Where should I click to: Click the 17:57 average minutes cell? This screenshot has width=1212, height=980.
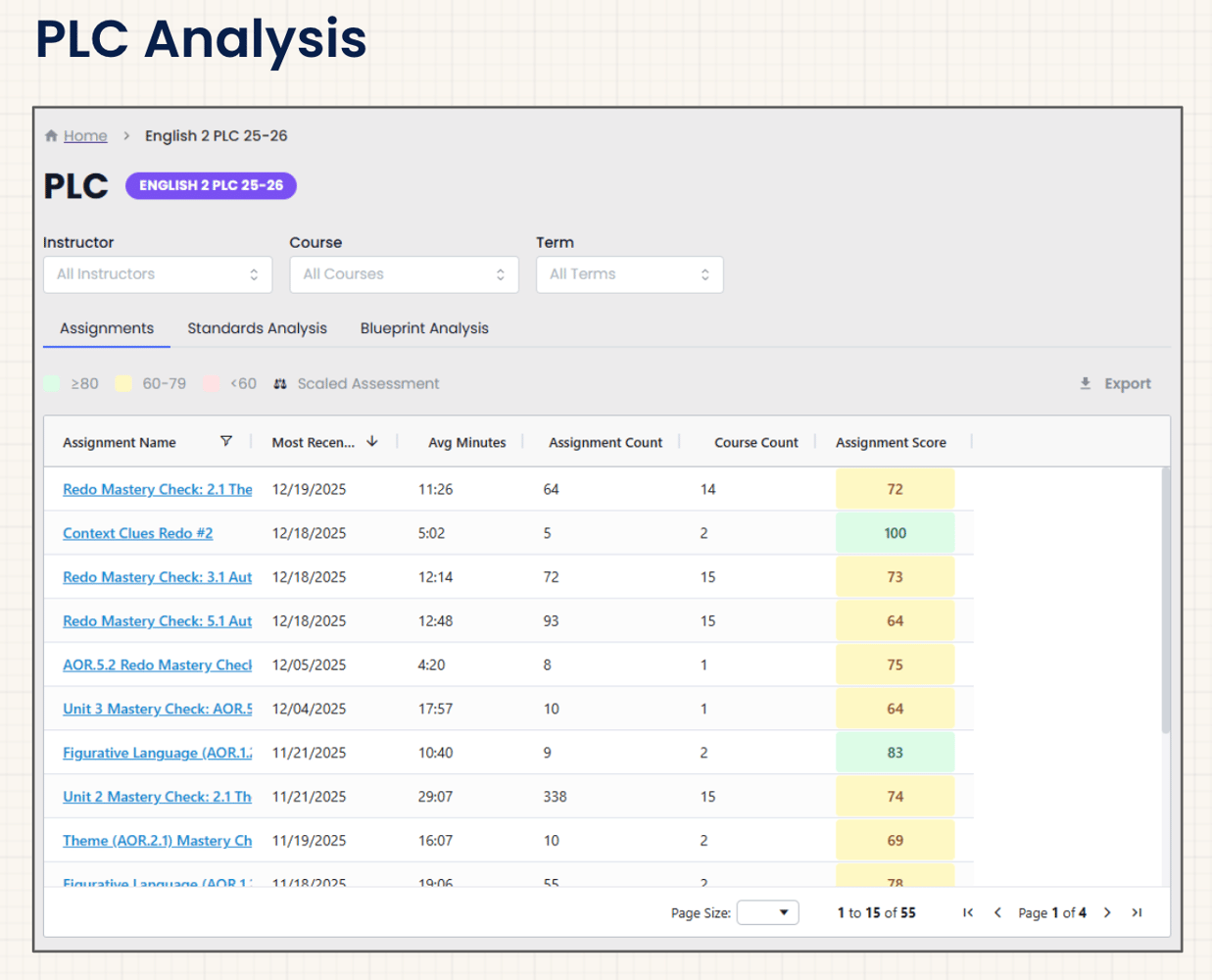pyautogui.click(x=436, y=709)
